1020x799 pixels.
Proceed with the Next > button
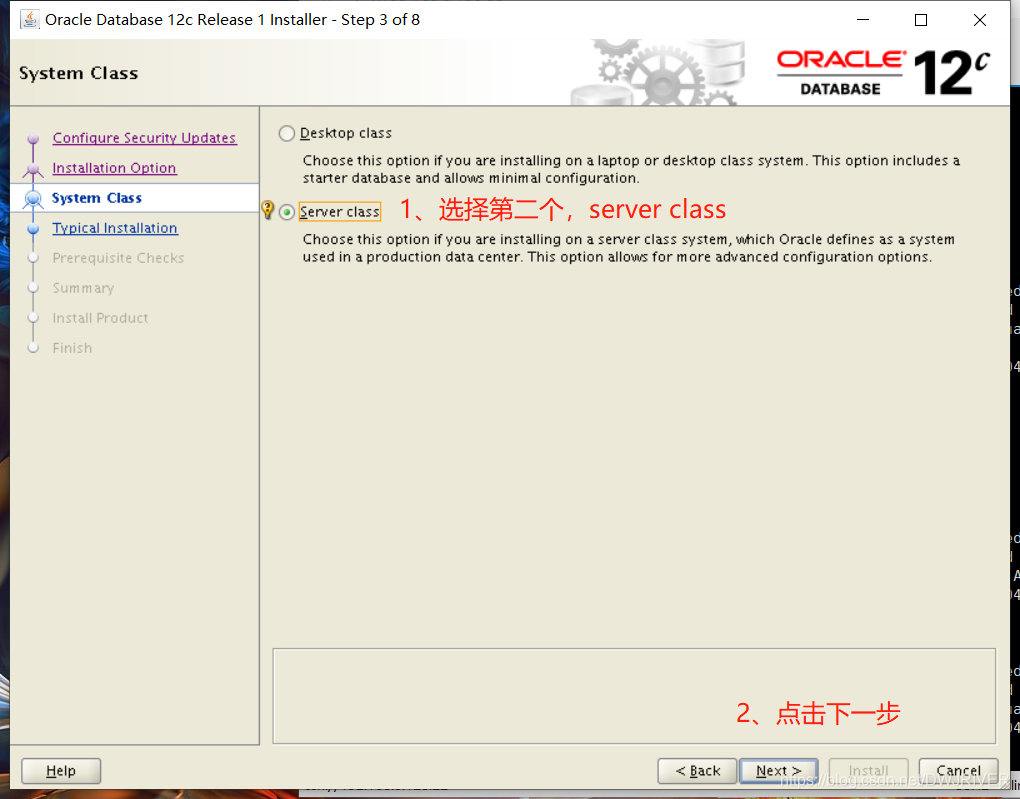[779, 771]
